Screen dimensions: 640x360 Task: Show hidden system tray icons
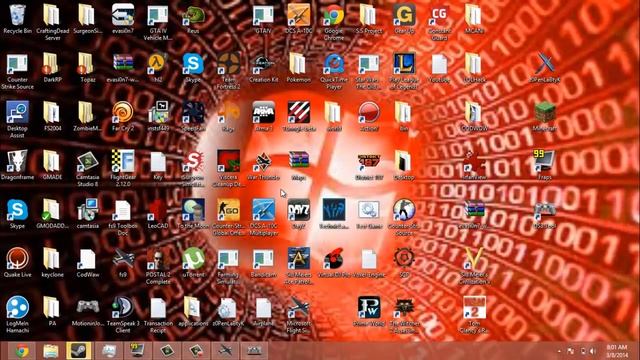pyautogui.click(x=559, y=351)
